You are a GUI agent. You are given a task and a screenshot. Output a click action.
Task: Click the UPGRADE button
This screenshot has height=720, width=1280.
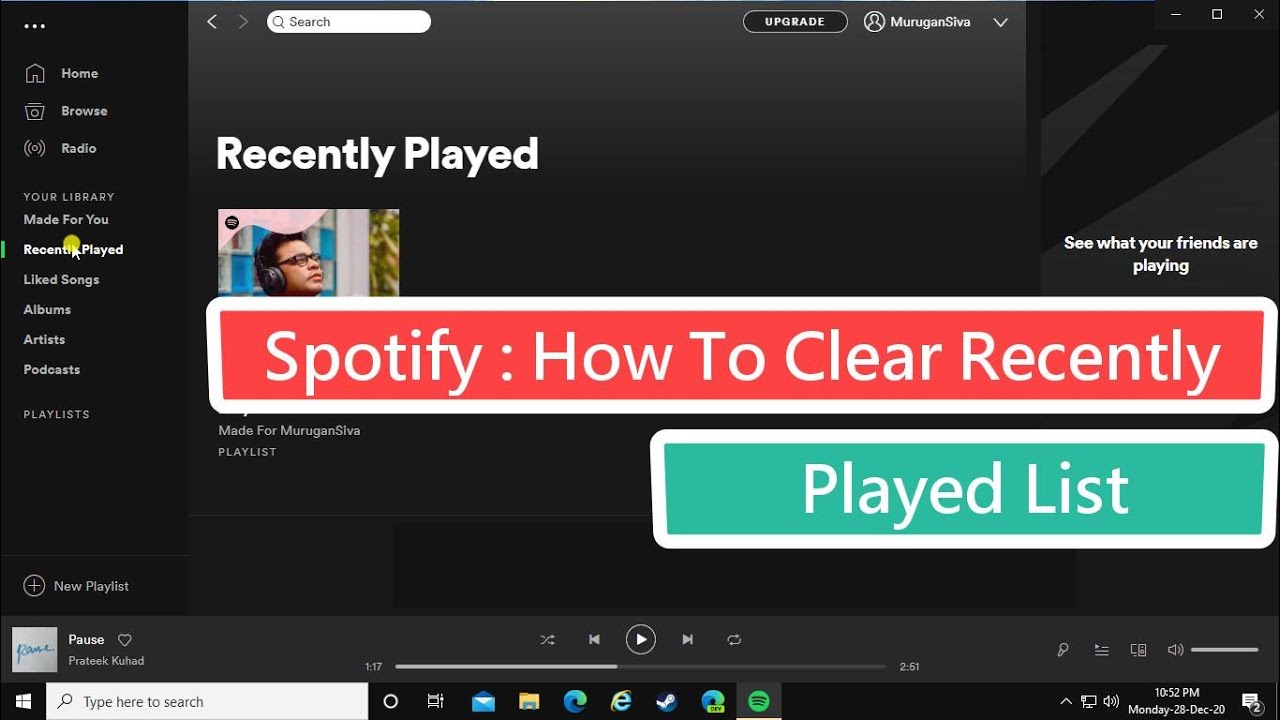click(795, 22)
